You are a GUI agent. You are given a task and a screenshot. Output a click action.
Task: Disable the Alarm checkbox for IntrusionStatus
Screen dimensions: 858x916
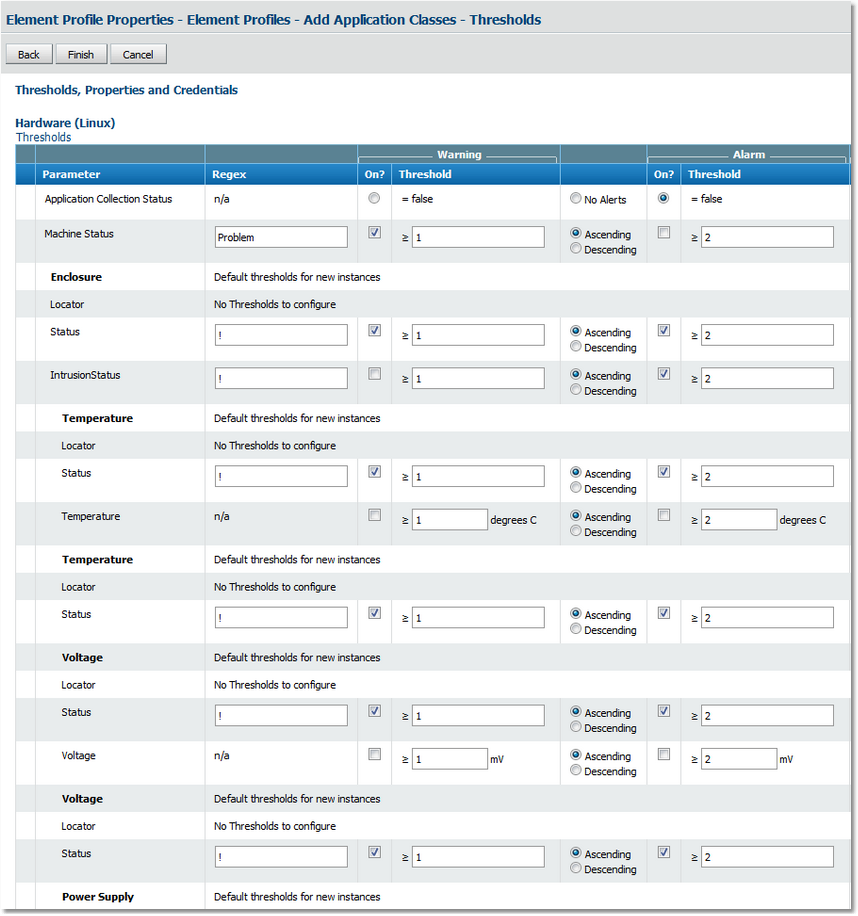click(x=663, y=373)
